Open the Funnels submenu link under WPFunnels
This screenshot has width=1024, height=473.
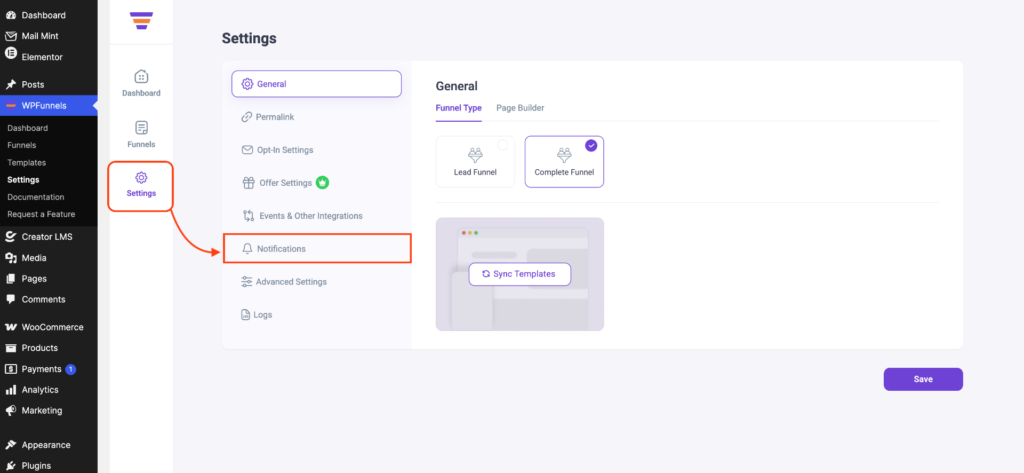coord(22,145)
